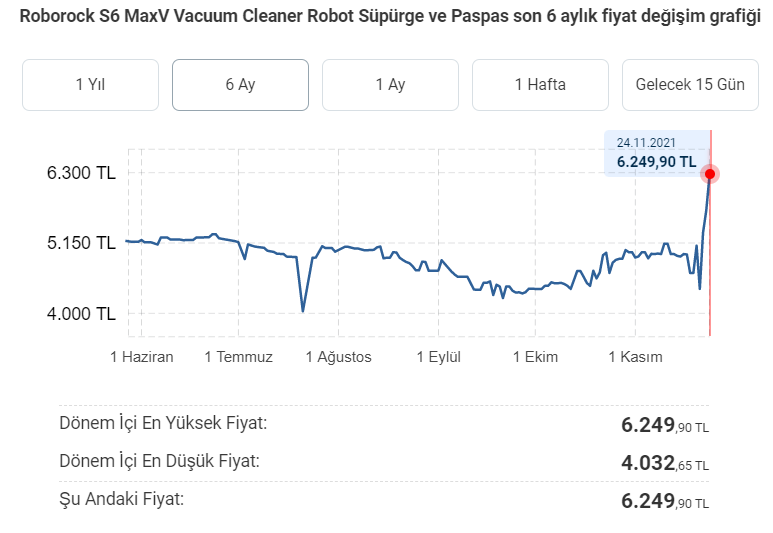Click the 1 Haziran date label
Viewport: 773px width, 533px height.
pyautogui.click(x=142, y=357)
